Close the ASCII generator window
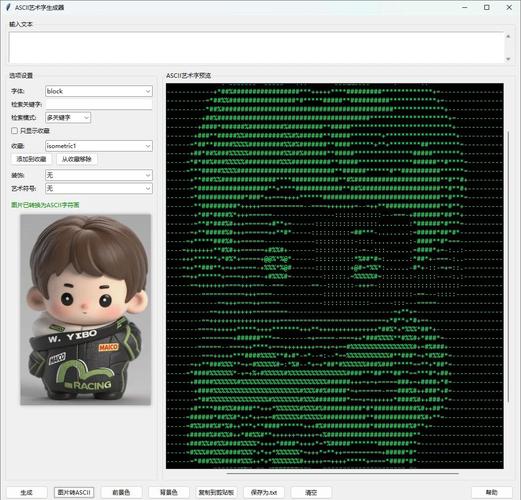The height and width of the screenshot is (500, 521). click(x=509, y=7)
